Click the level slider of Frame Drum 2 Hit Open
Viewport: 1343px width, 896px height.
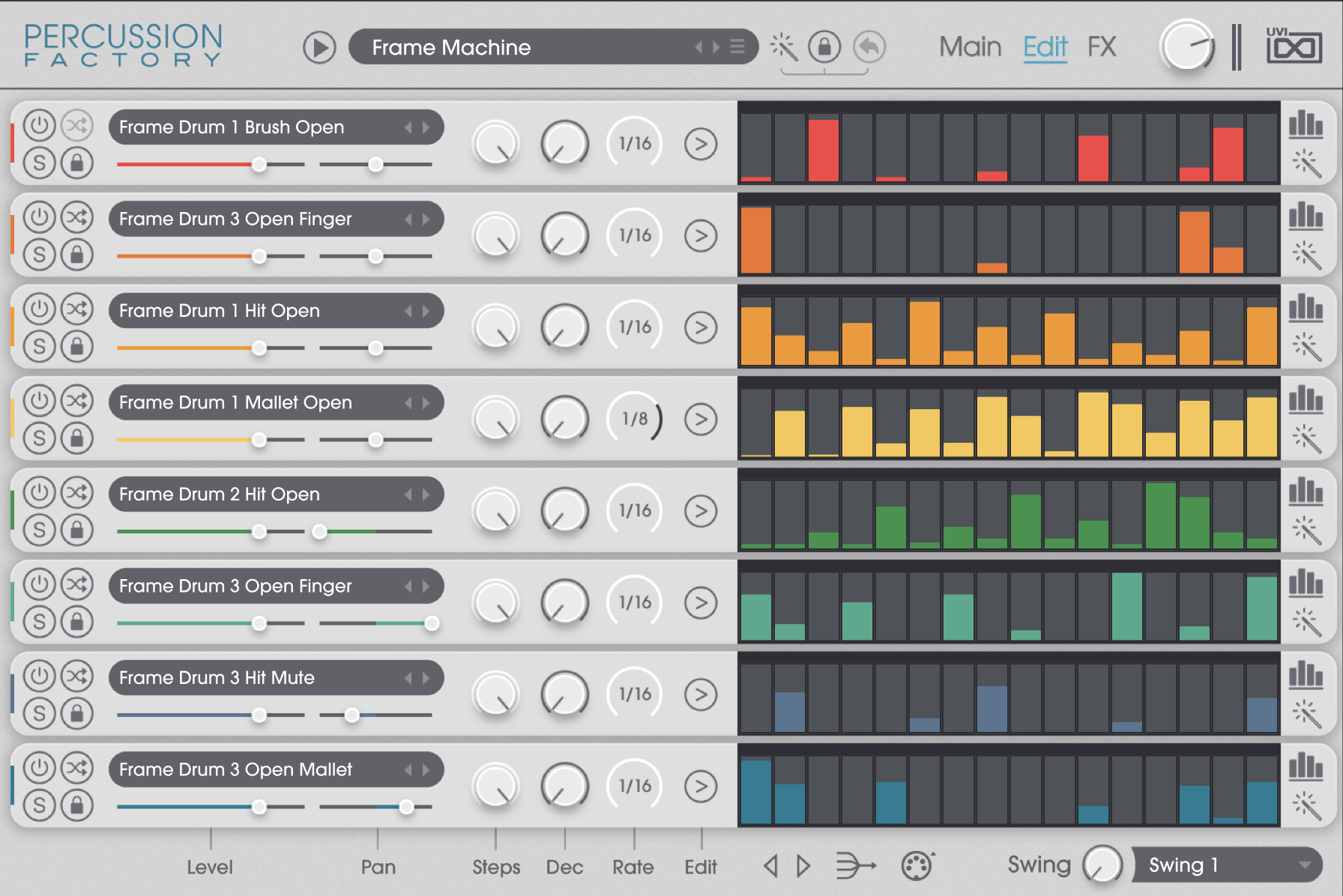[x=259, y=531]
